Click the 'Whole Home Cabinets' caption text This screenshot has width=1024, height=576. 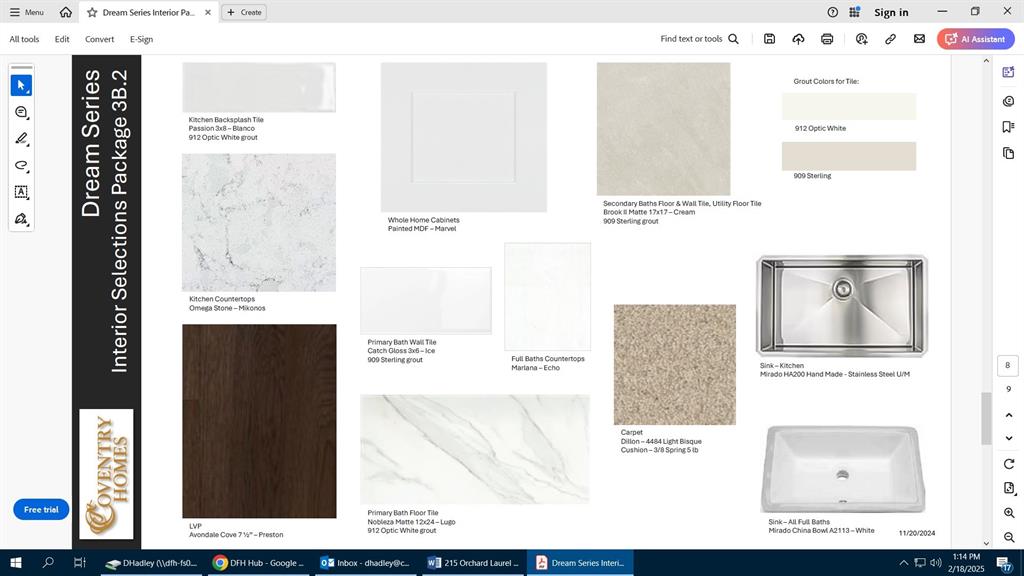click(423, 220)
